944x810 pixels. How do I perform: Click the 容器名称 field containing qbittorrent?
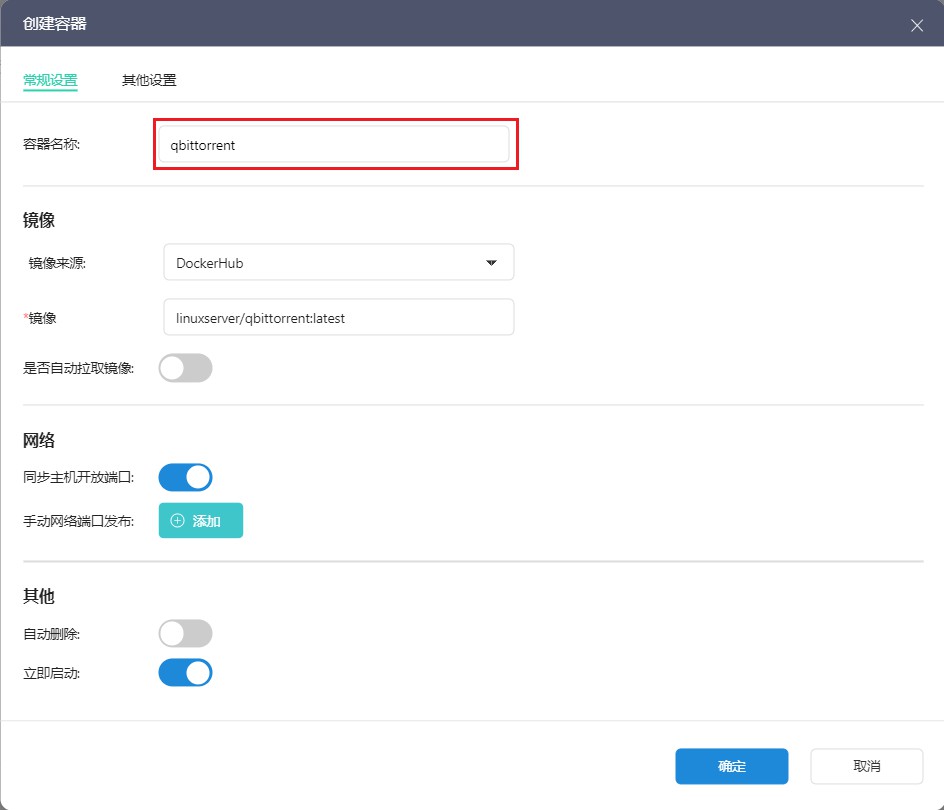[334, 145]
